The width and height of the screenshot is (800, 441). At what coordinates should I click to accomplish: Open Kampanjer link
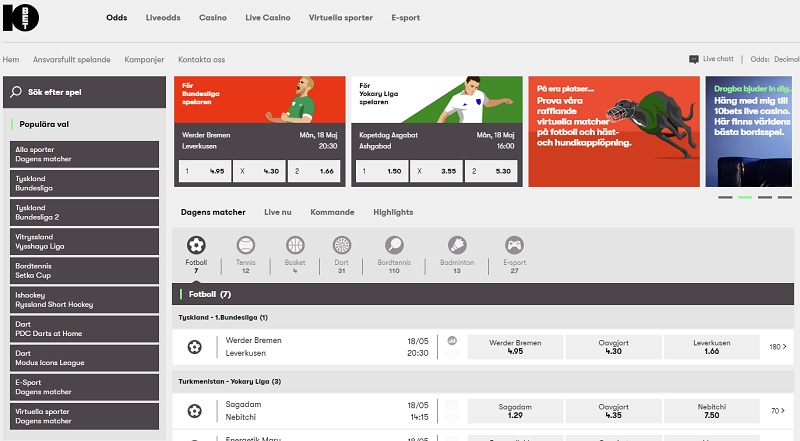[x=144, y=59]
